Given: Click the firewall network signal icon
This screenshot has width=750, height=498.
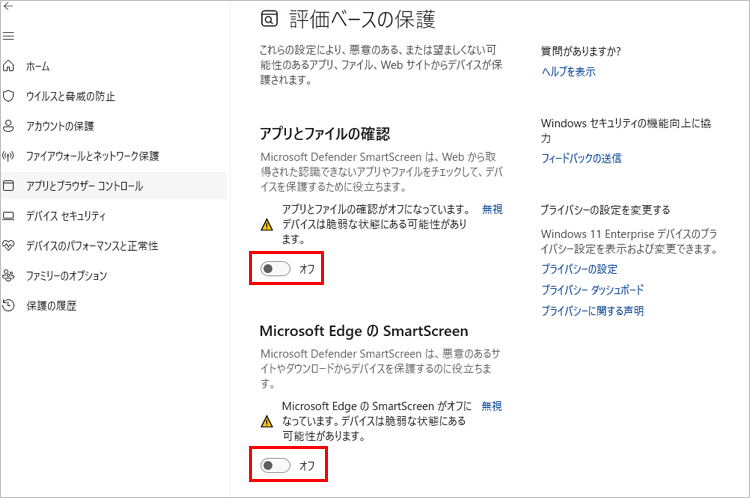Looking at the screenshot, I should [9, 156].
